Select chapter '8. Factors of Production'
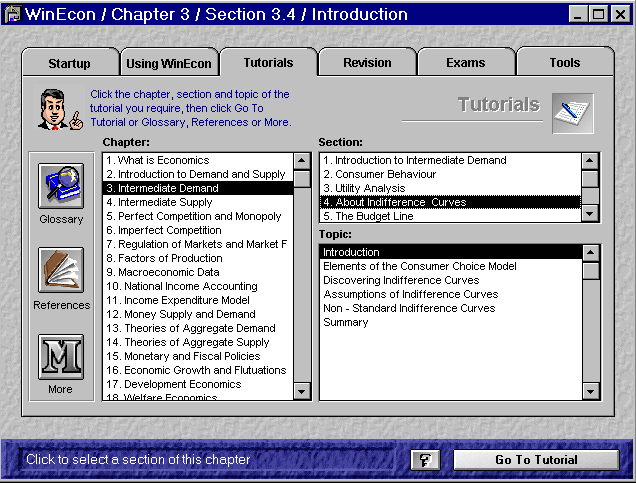The width and height of the screenshot is (636, 483). coord(198,258)
